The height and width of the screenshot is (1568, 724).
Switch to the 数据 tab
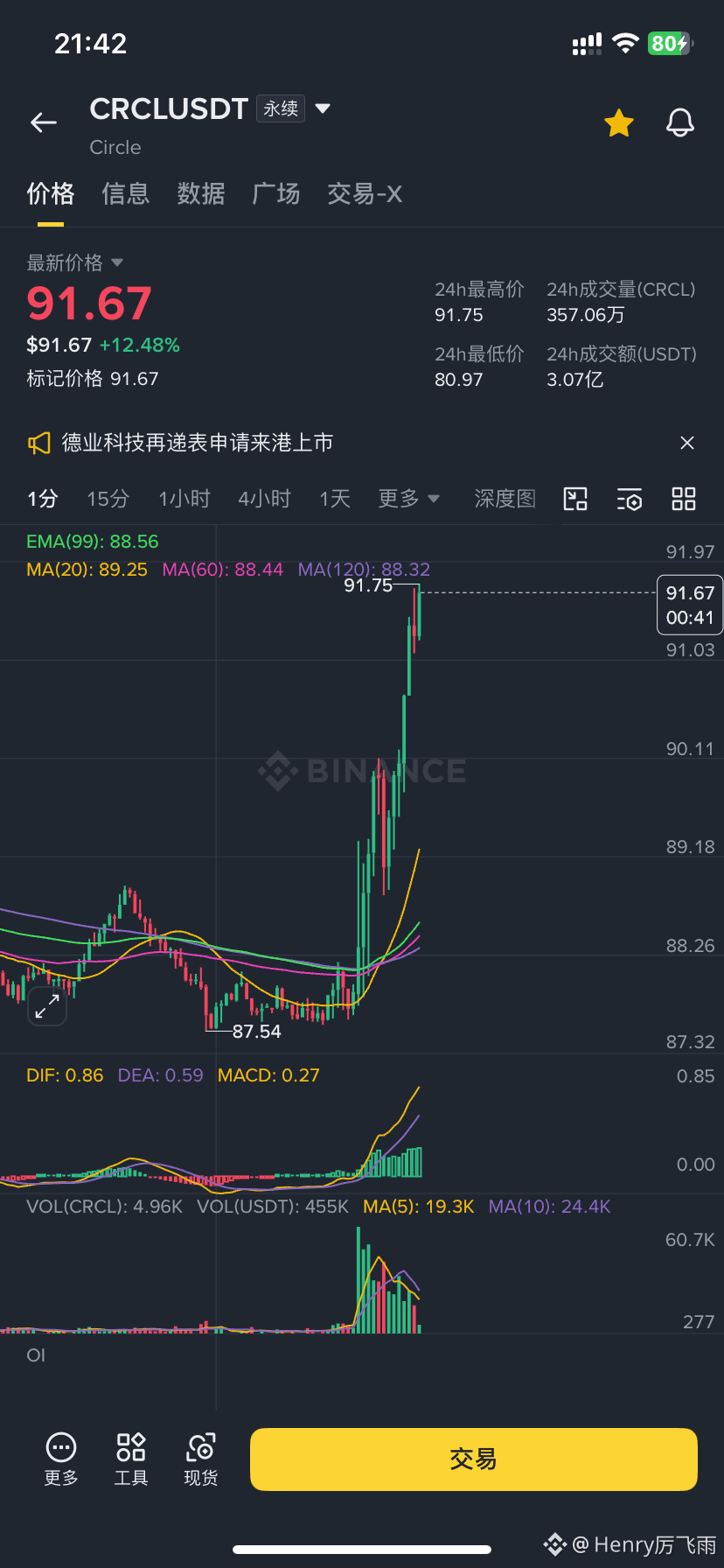201,193
